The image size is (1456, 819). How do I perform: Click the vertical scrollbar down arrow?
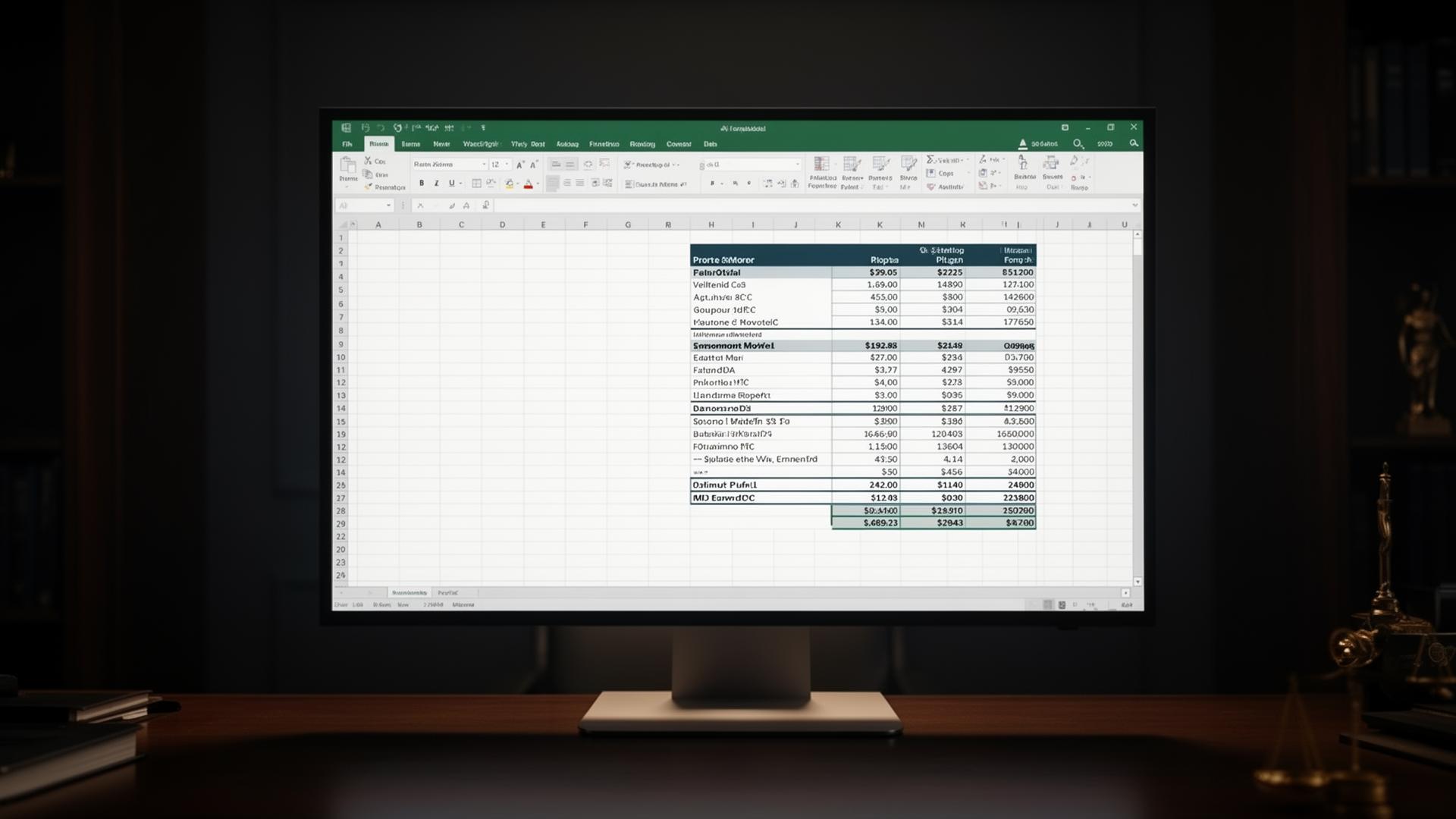[1137, 582]
